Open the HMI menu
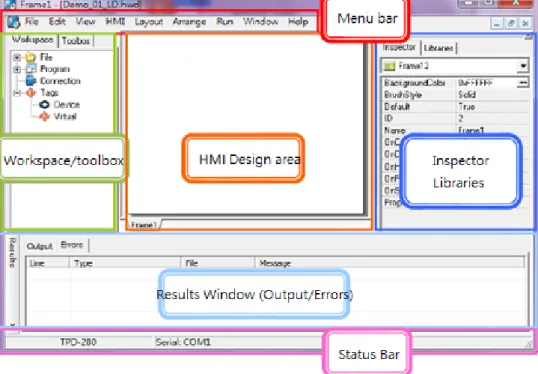 [115, 22]
